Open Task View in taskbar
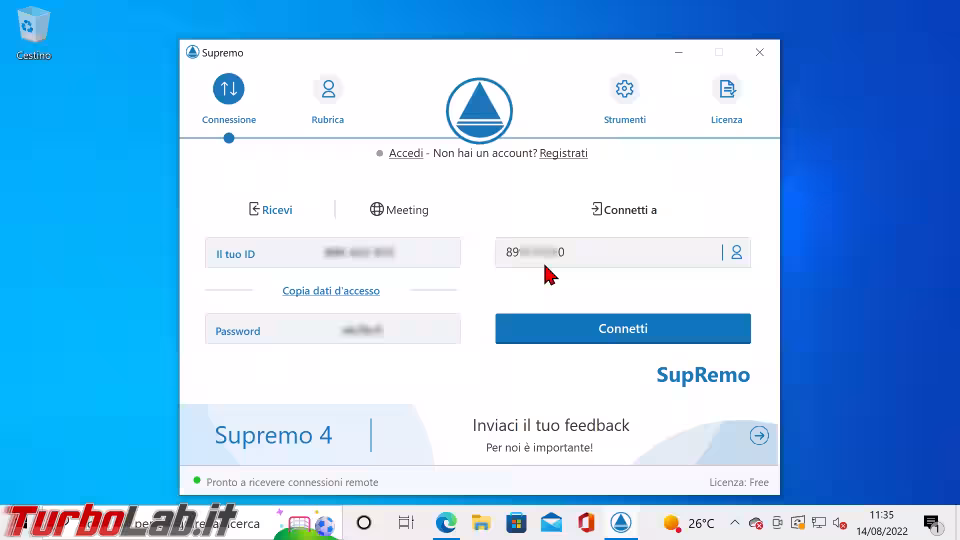The height and width of the screenshot is (540, 960). pyautogui.click(x=405, y=523)
